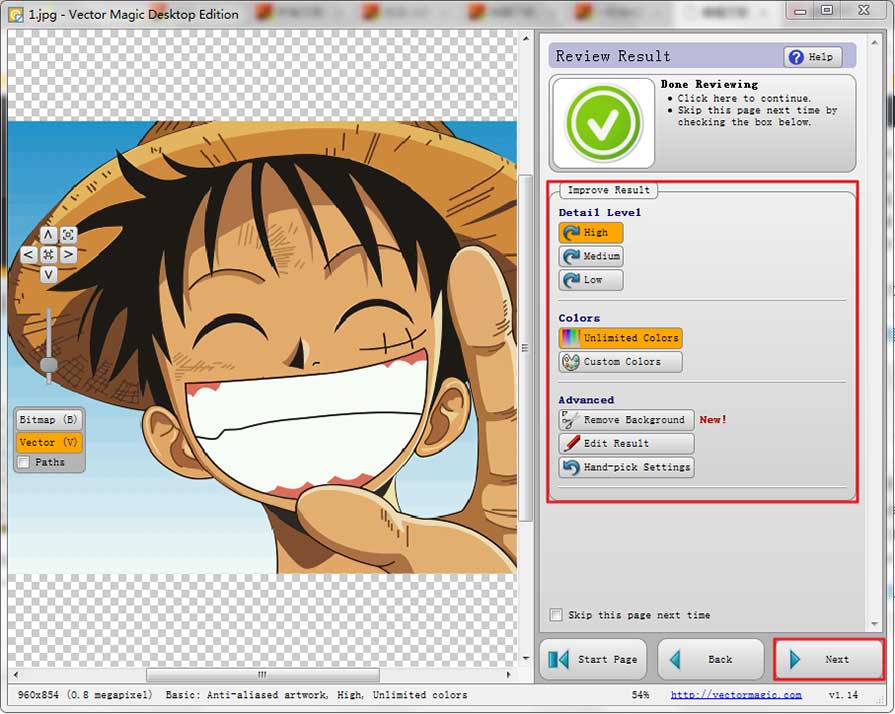
Task: Click the zoom slider handle
Action: coord(48,366)
